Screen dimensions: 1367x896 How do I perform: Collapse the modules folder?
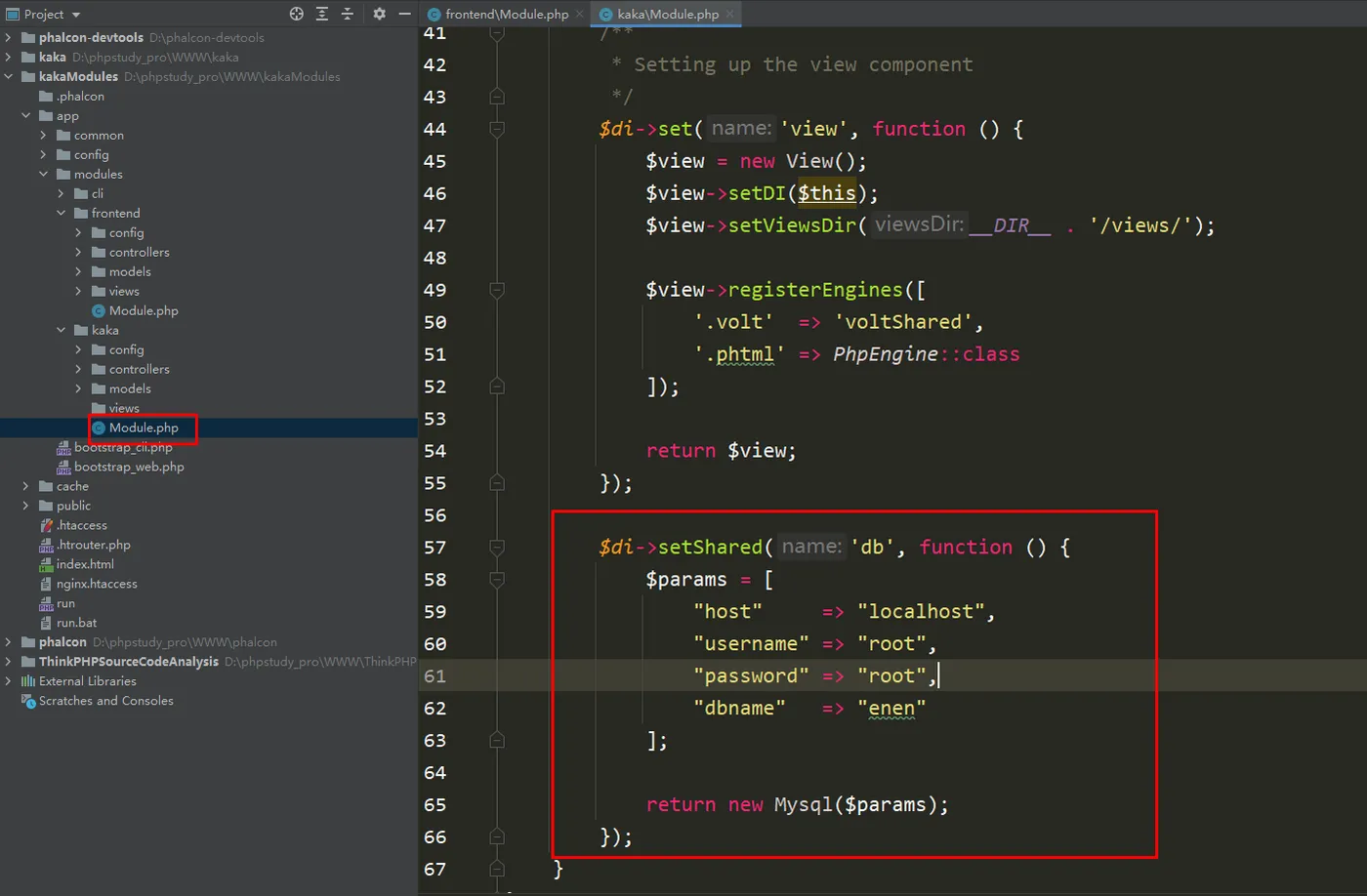click(44, 174)
